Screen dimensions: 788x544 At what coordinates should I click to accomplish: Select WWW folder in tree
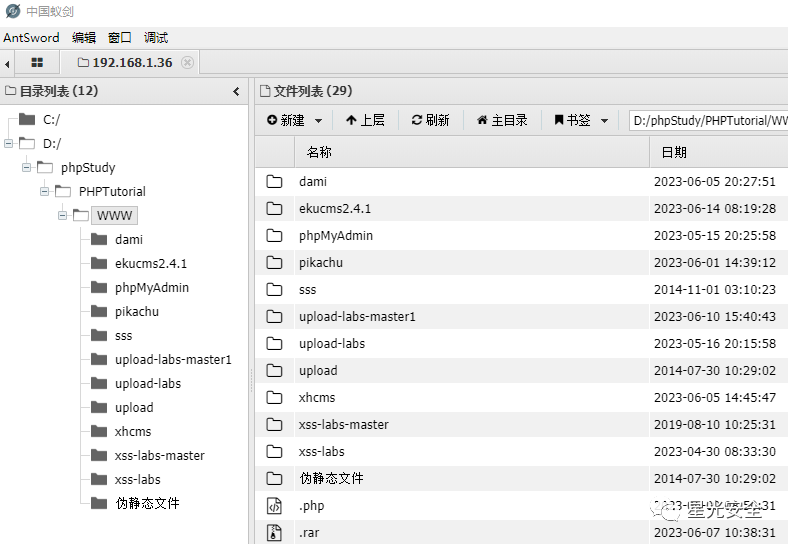pos(115,216)
